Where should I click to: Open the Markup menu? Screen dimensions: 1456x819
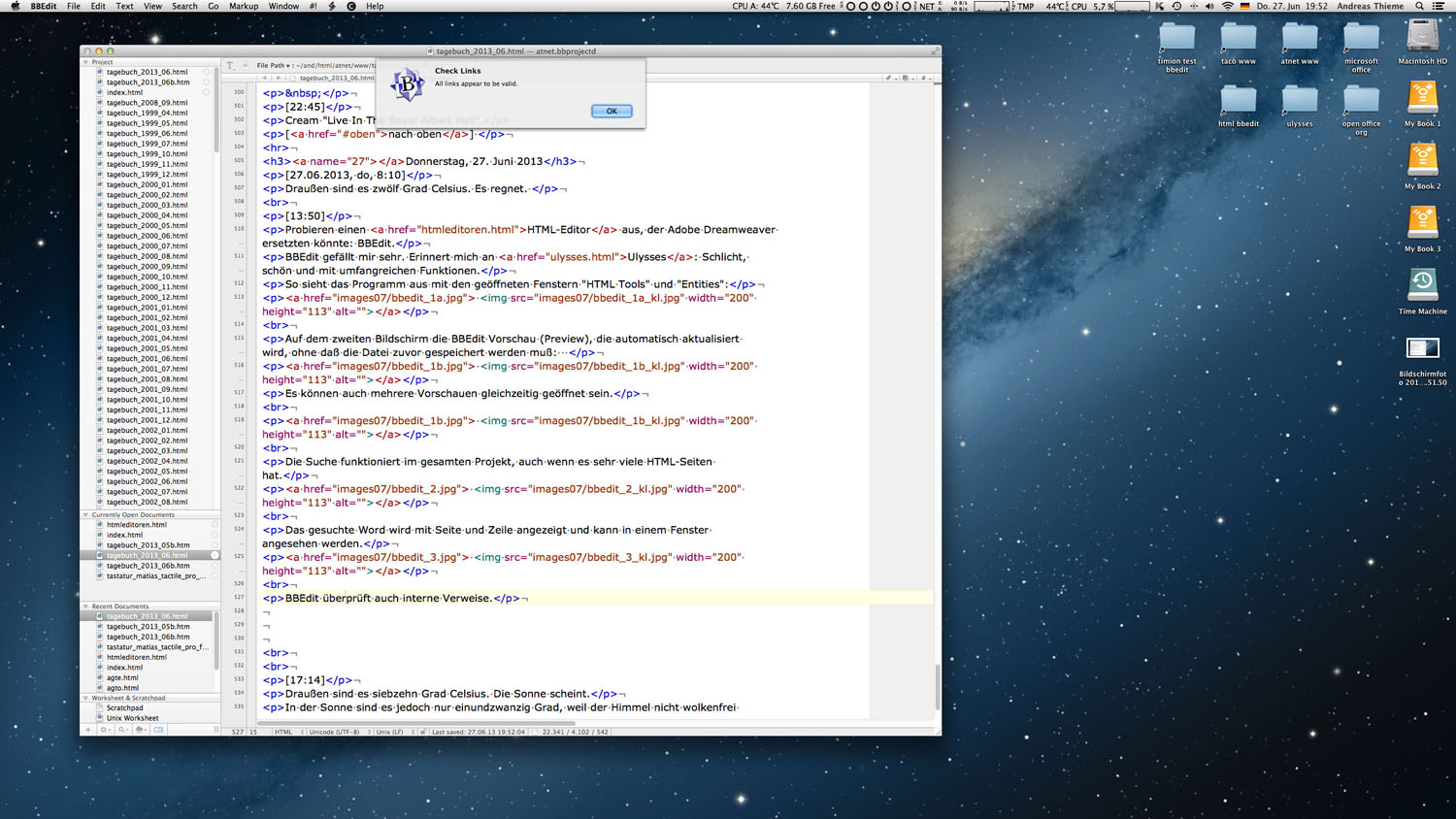pyautogui.click(x=244, y=6)
